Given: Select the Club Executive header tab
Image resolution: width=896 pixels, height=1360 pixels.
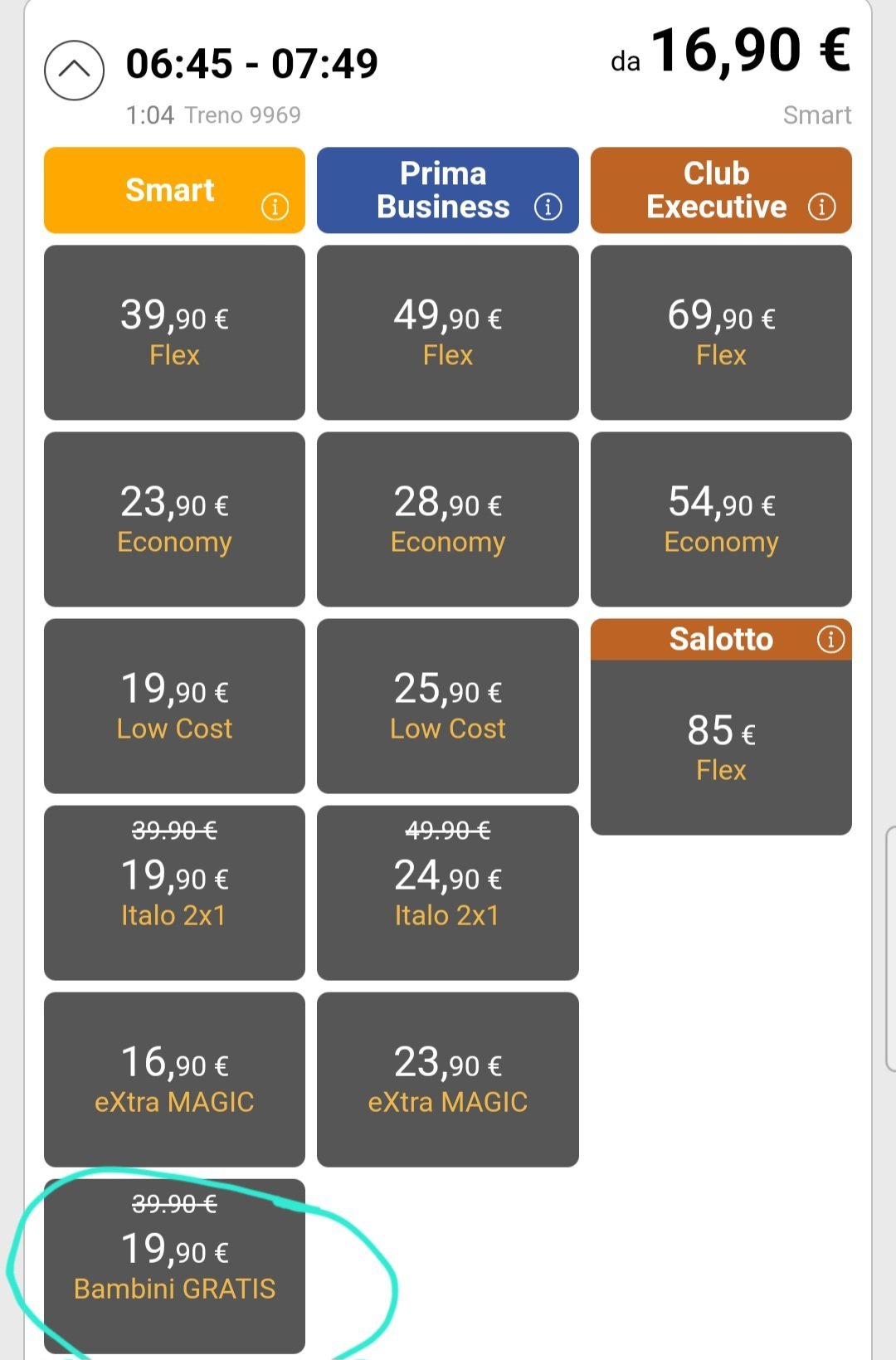Looking at the screenshot, I should [x=716, y=190].
